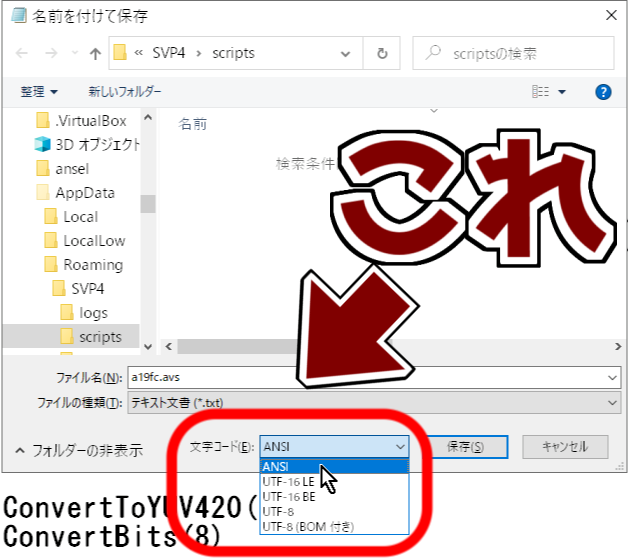The image size is (628, 560).
Task: Open the ファイルの種類 combo box
Action: point(374,403)
